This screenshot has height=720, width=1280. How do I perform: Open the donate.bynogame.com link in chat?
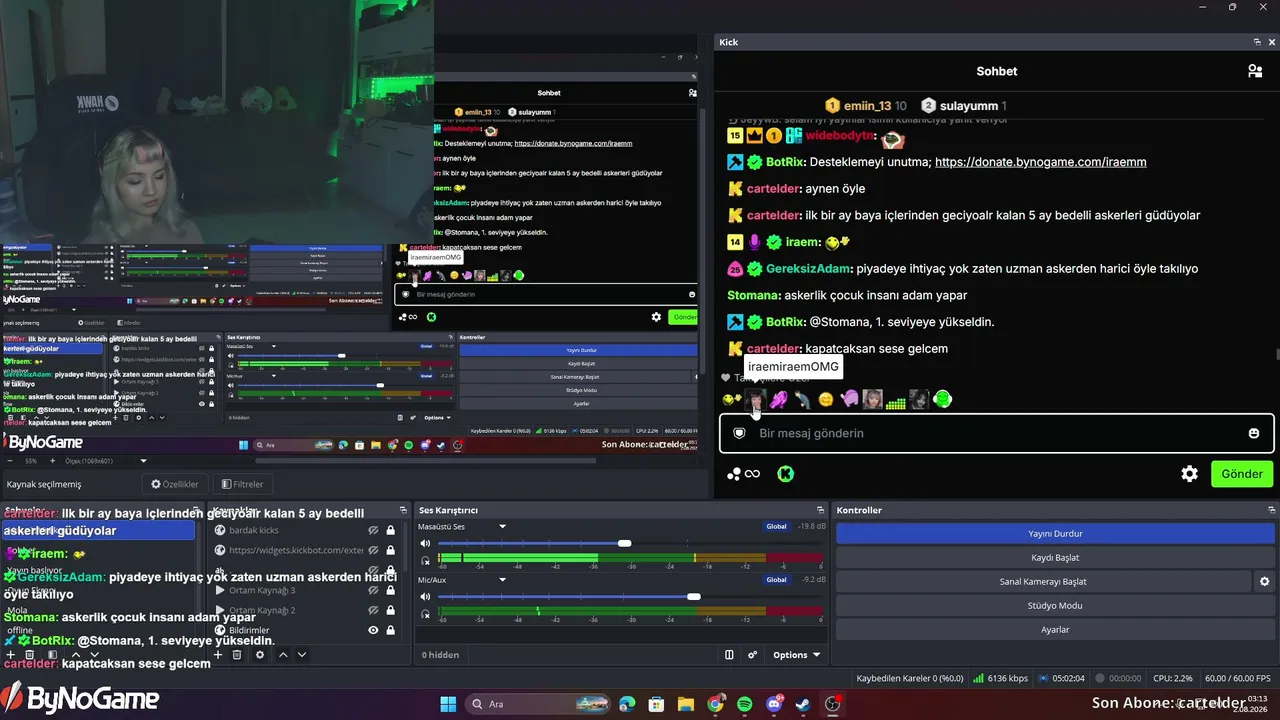[1040, 162]
